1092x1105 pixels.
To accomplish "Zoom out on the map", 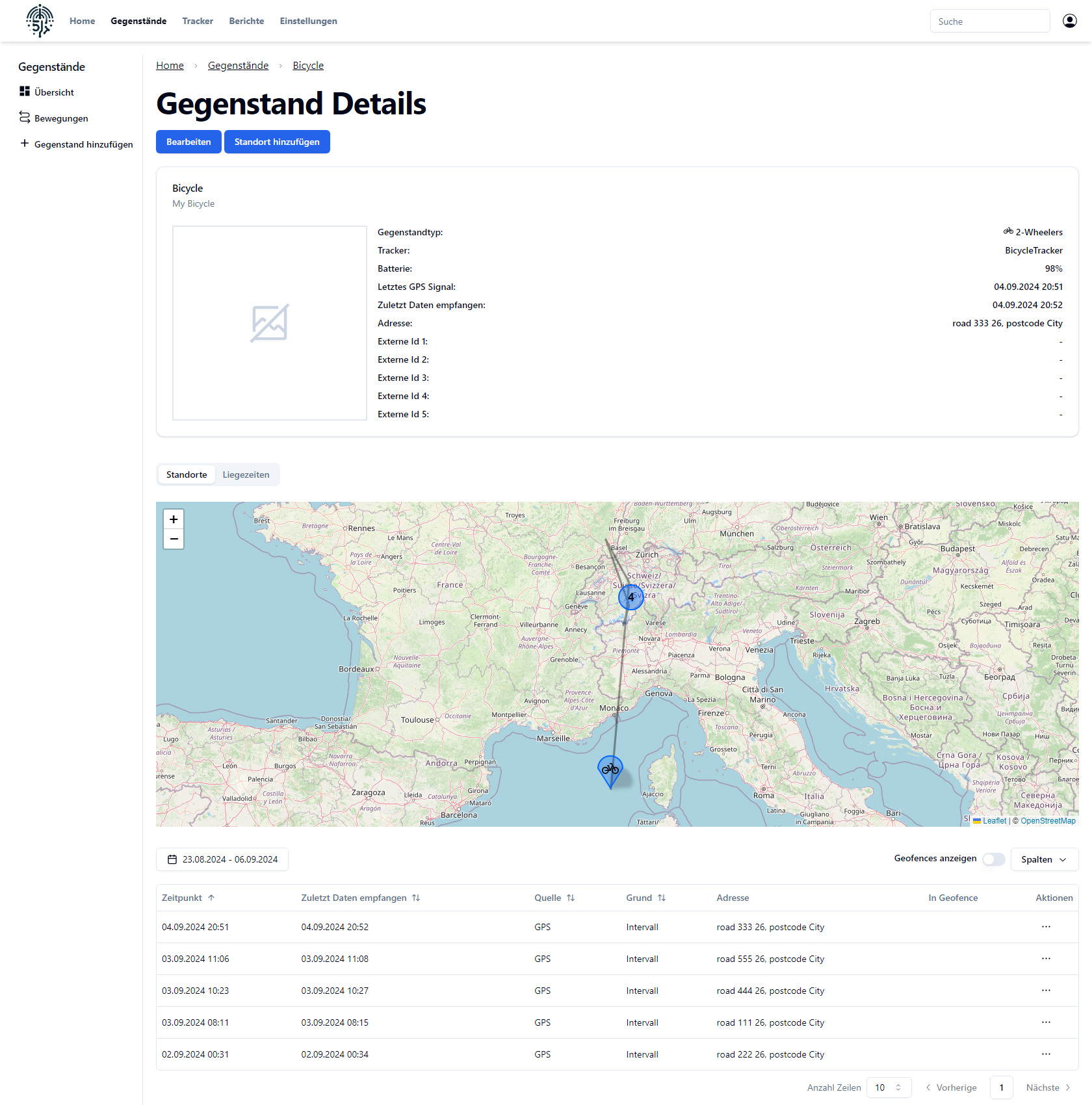I will (174, 539).
